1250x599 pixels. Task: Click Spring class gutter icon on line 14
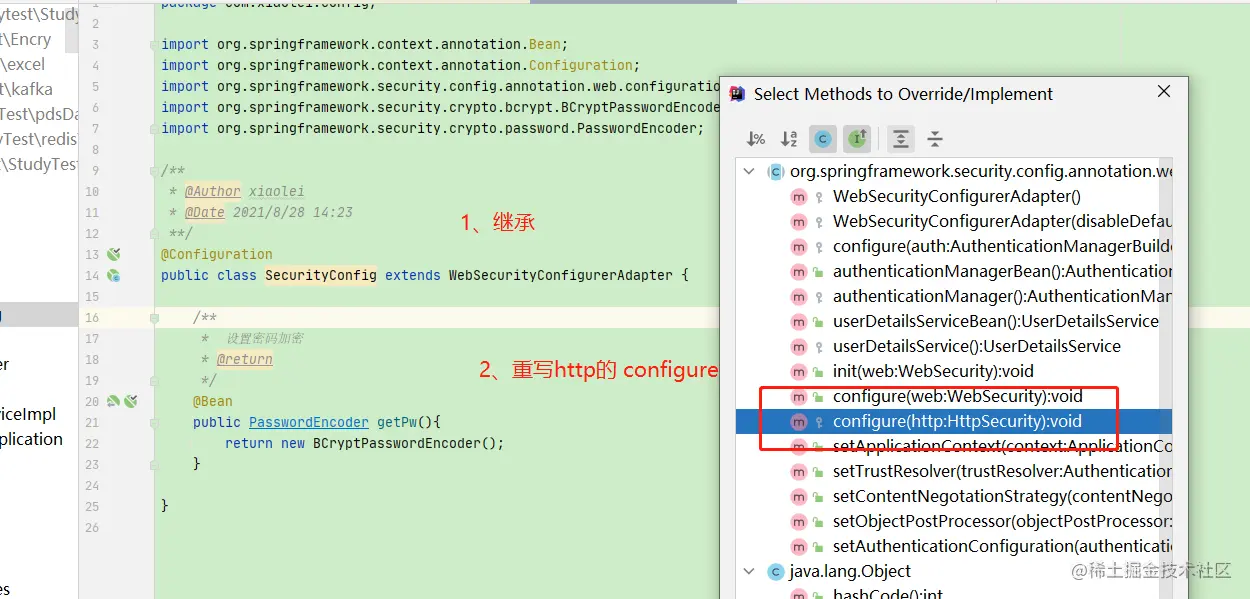tap(114, 275)
